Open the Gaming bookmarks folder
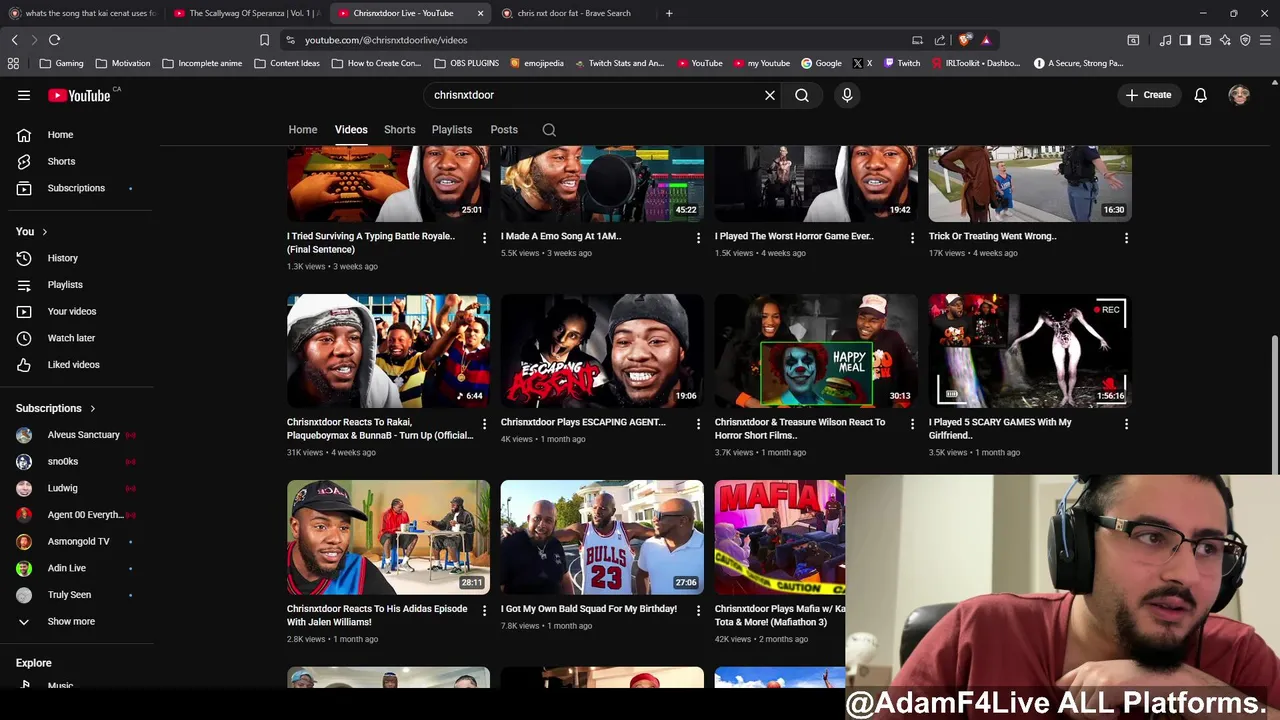This screenshot has width=1280, height=720. click(61, 63)
